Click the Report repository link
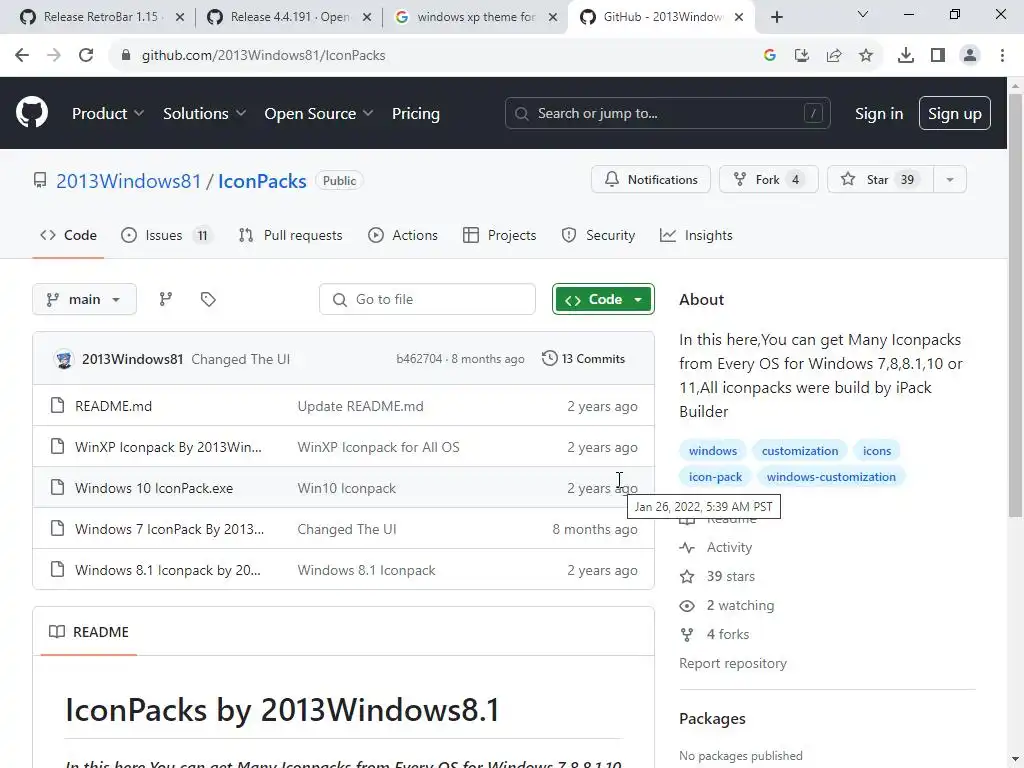 [x=733, y=663]
